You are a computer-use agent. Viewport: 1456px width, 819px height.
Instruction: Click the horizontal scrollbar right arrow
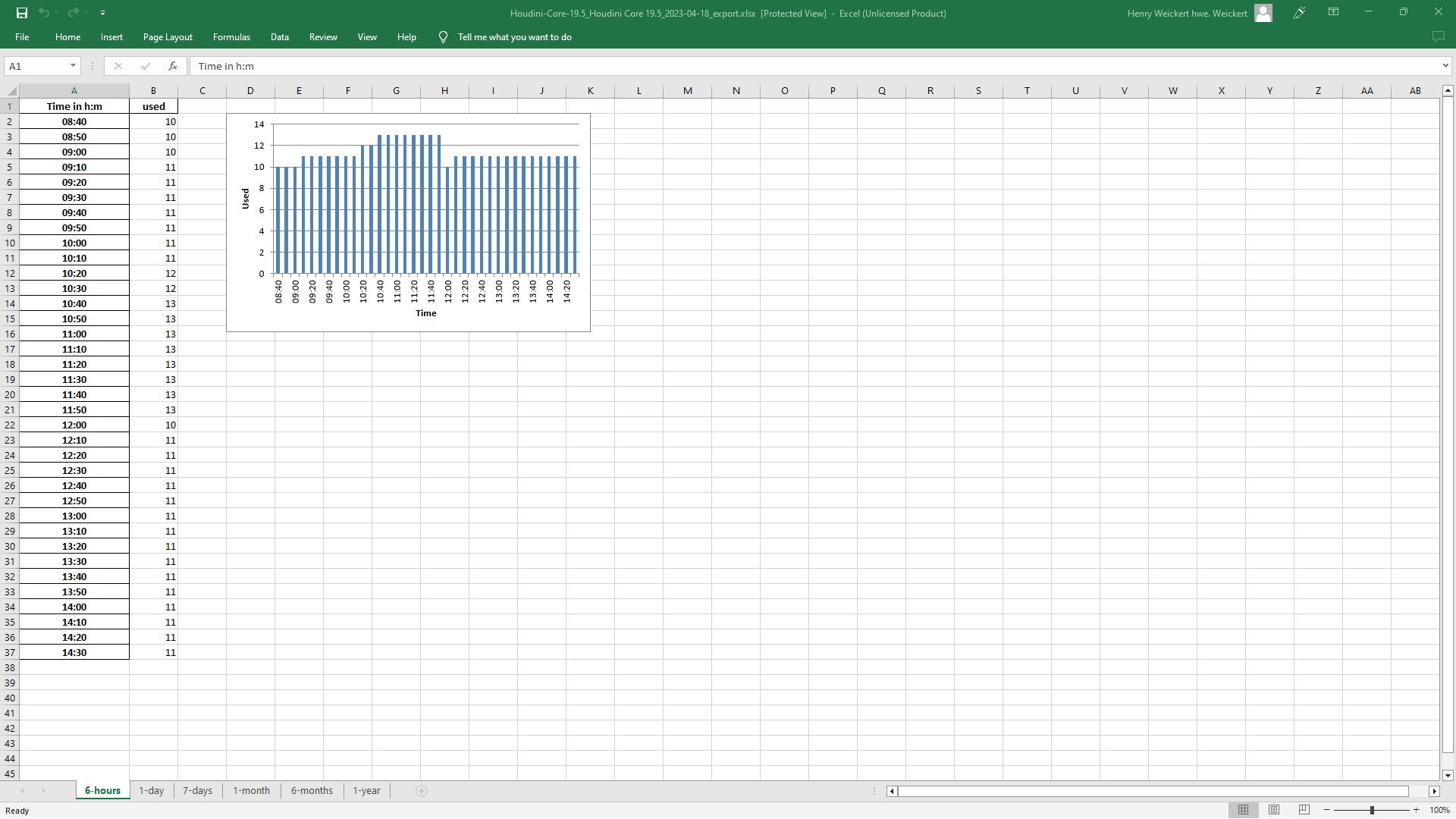point(1434,791)
